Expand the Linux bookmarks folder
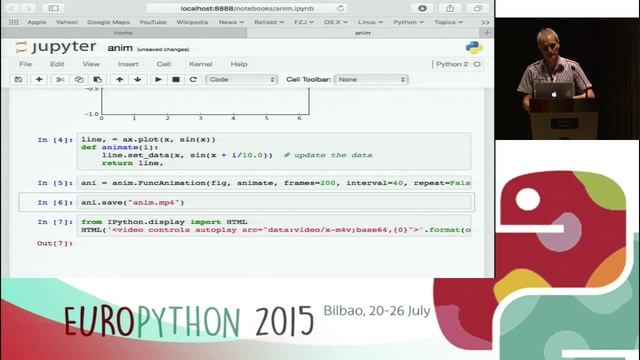The width and height of the screenshot is (640, 360). pyautogui.click(x=371, y=22)
